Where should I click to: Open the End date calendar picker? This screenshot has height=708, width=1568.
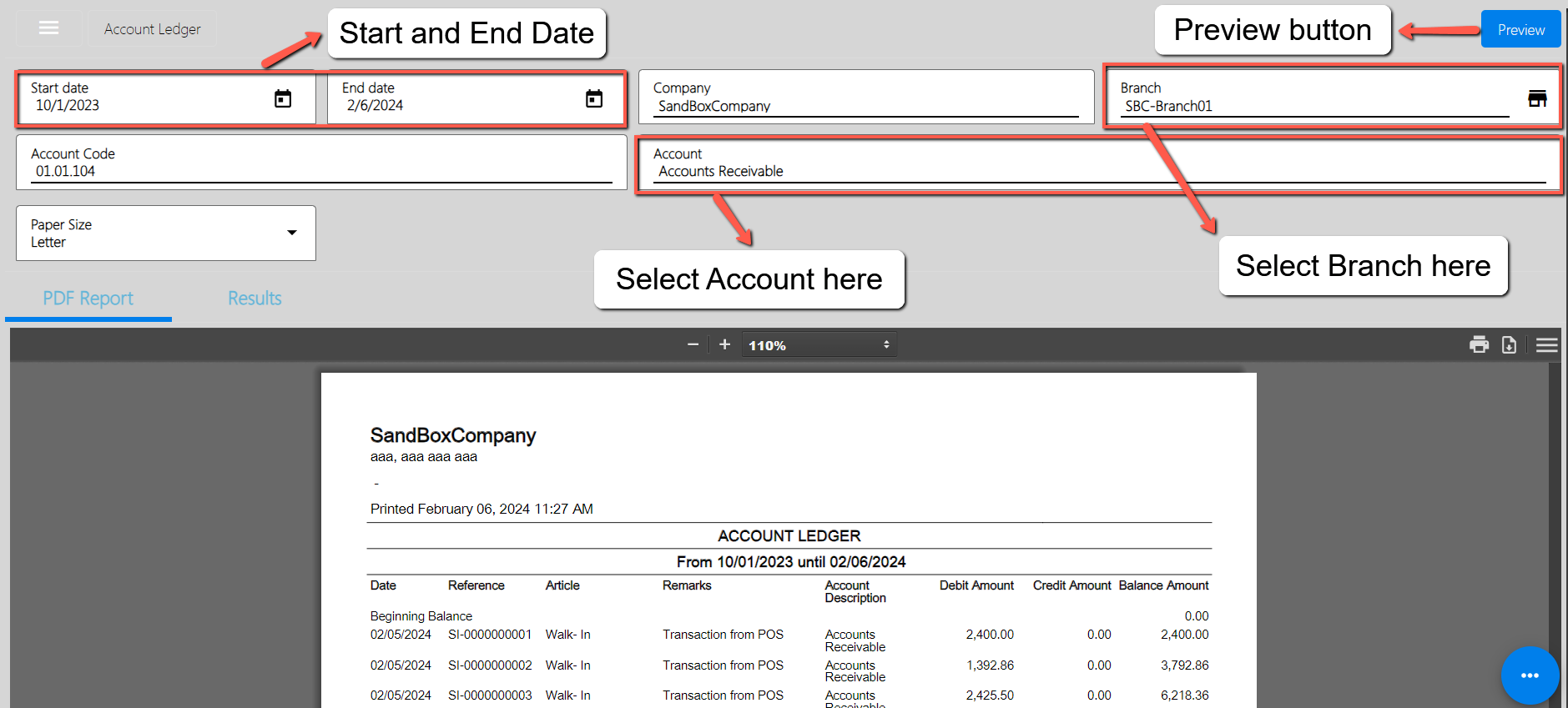594,98
